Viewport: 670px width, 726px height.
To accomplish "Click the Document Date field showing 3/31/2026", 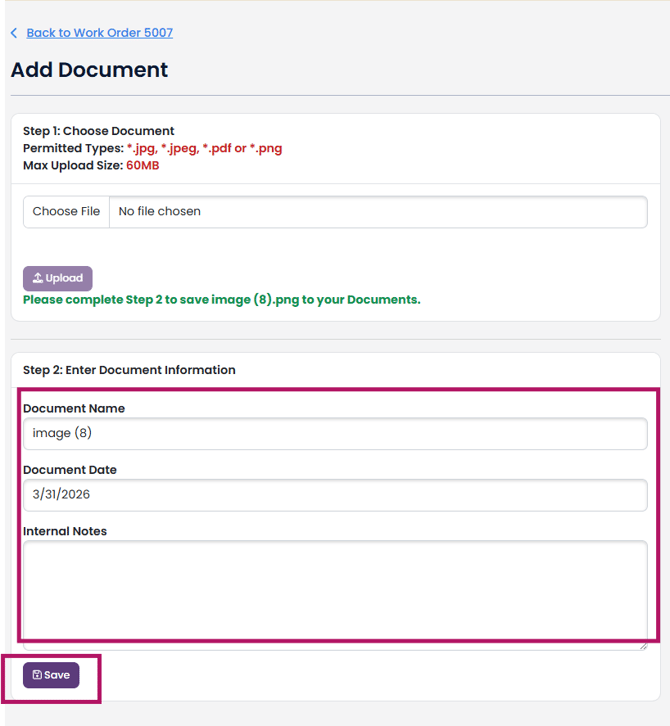I will [x=335, y=495].
